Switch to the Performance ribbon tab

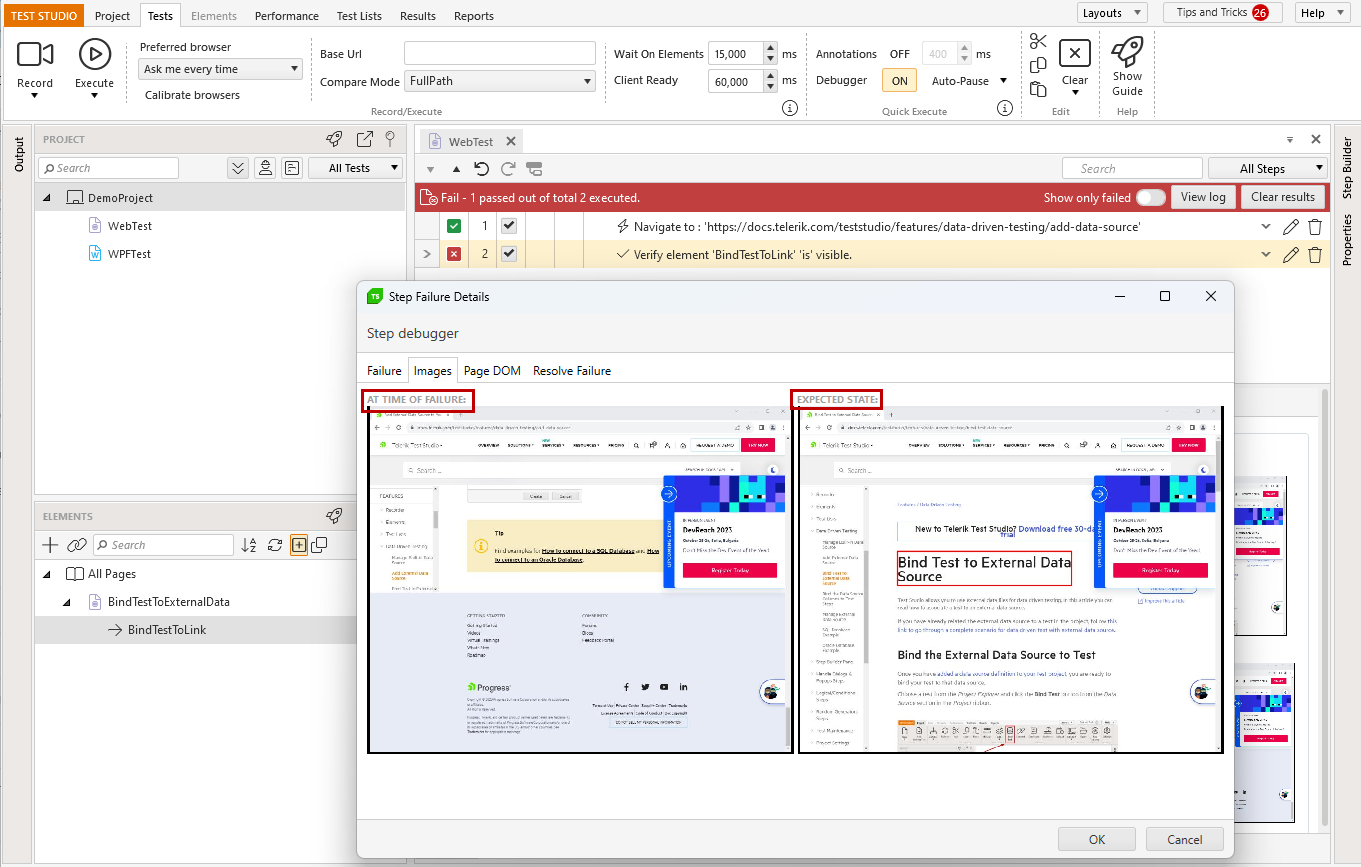click(x=287, y=16)
